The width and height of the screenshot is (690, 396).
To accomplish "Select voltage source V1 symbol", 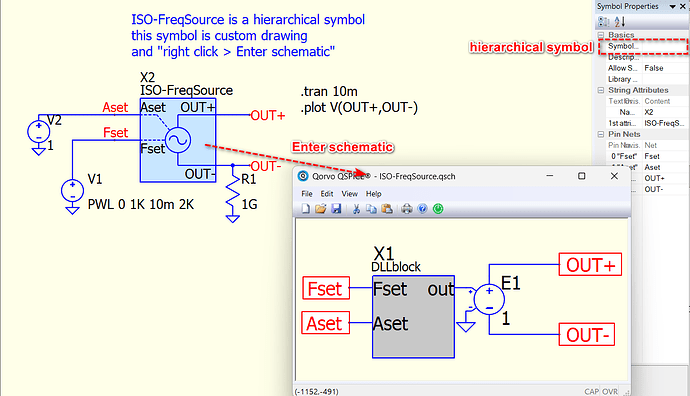I will (x=72, y=191).
